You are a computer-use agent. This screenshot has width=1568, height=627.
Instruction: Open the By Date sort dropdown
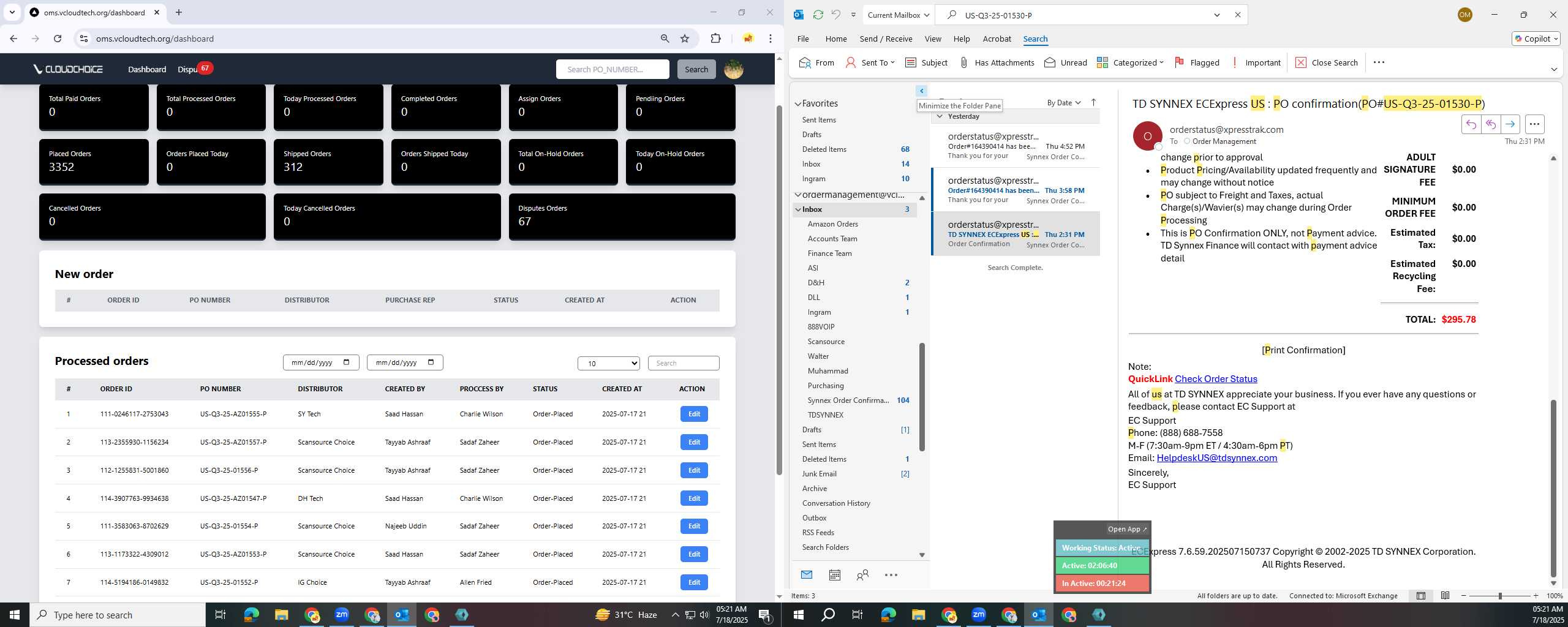pyautogui.click(x=1064, y=102)
